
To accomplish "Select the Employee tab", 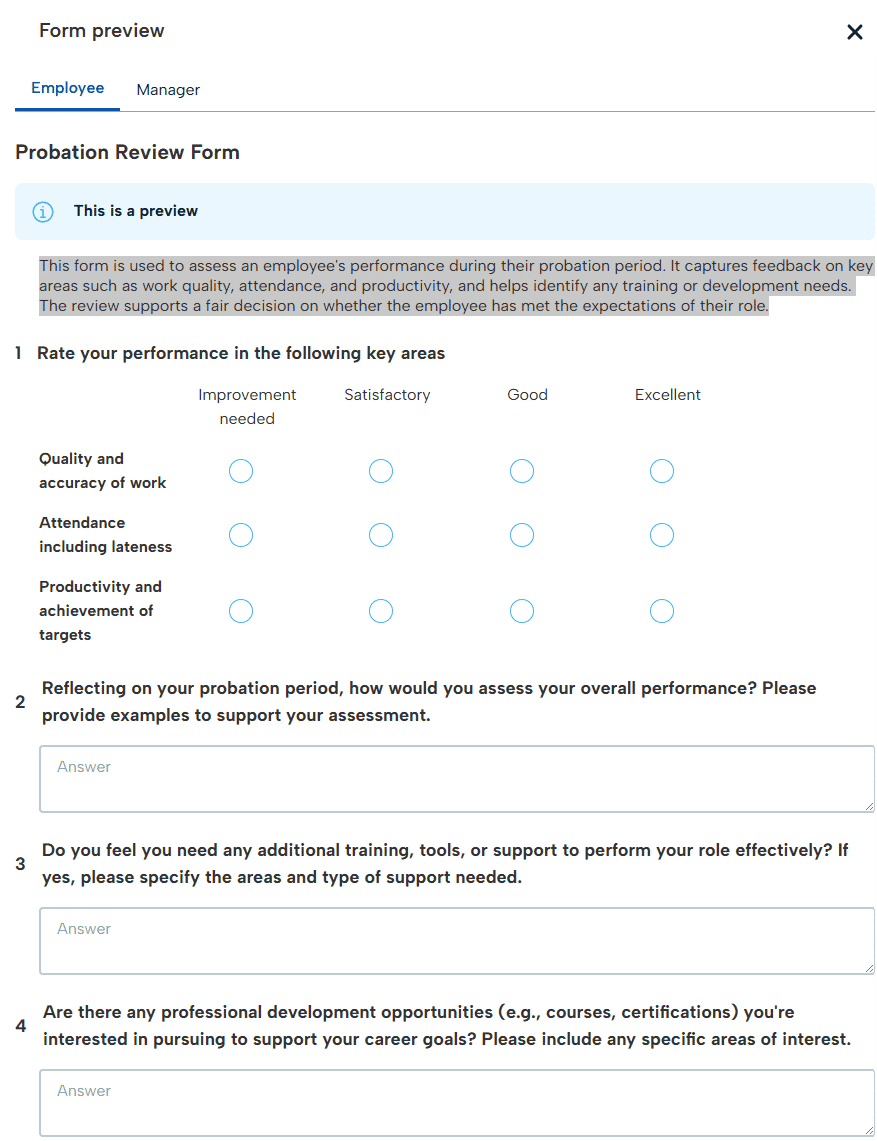I will point(68,88).
